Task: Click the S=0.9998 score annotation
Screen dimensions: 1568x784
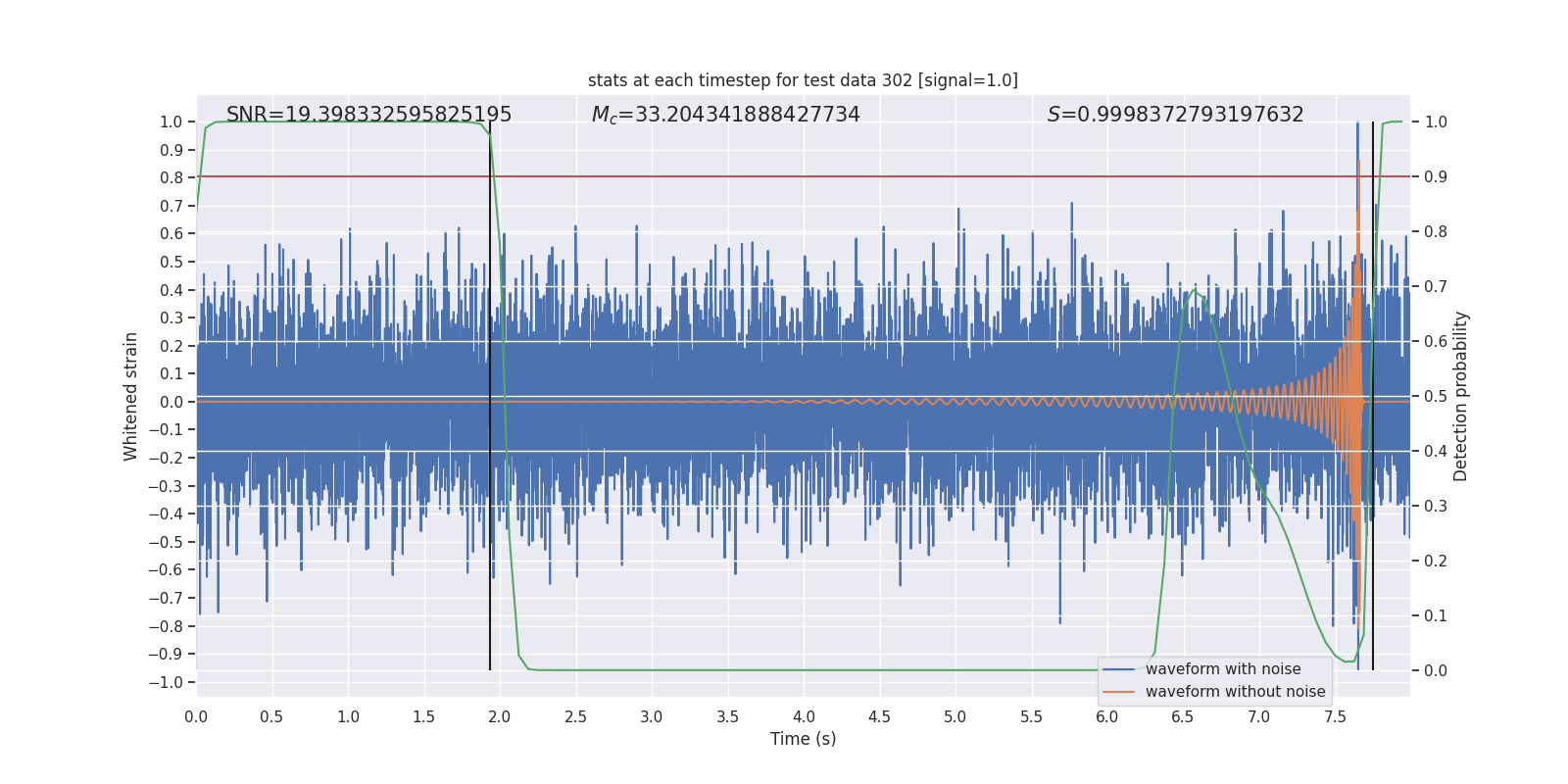Action: [x=1175, y=115]
